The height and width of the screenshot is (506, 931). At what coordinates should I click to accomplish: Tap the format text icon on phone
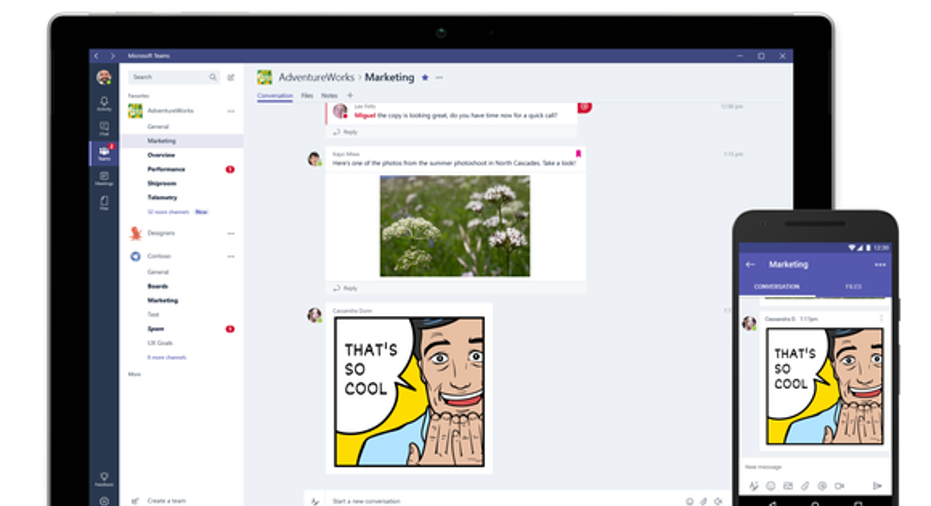753,486
